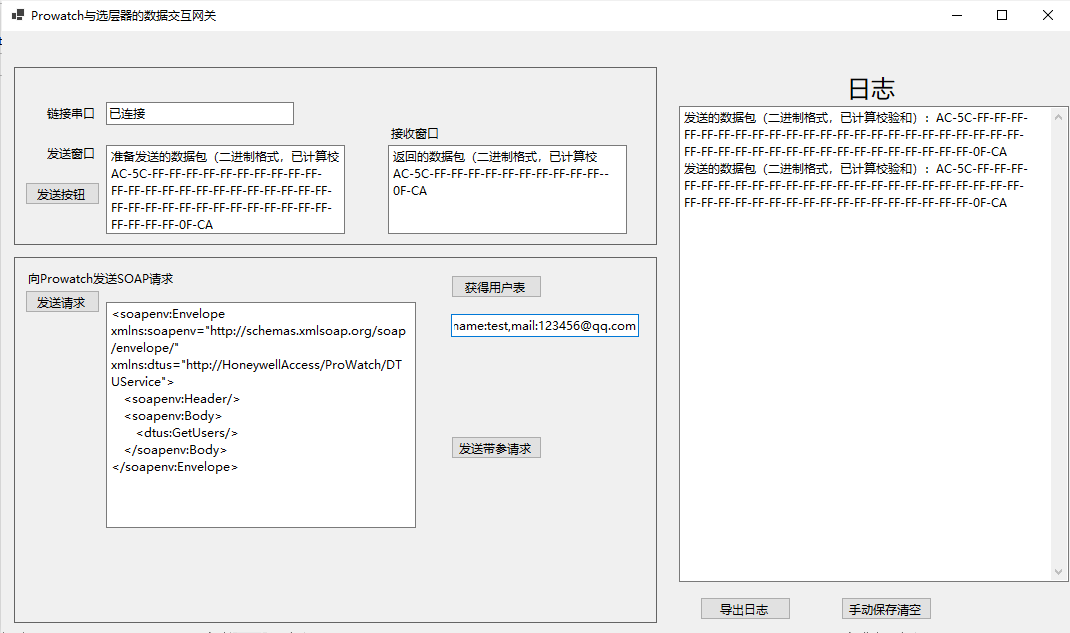Click the 发送请求 button
The height and width of the screenshot is (633, 1070).
pos(62,301)
